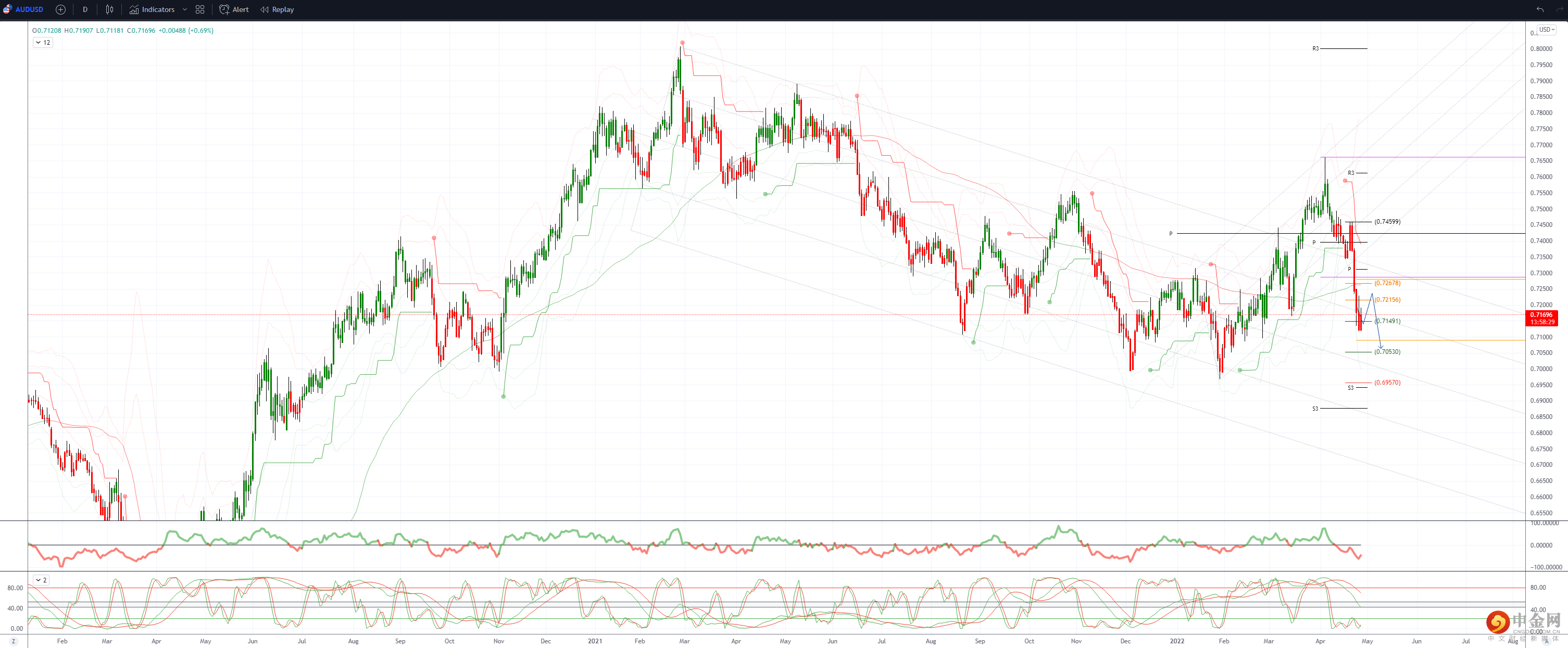This screenshot has height=648, width=1568.
Task: Click the AUDUSD flag icon
Action: [7, 9]
